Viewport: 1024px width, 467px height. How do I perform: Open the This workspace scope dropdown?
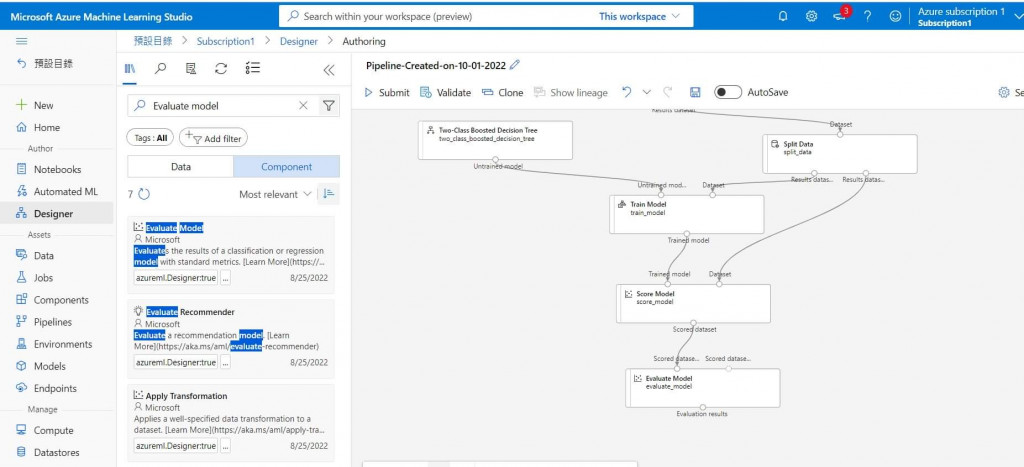click(x=639, y=16)
